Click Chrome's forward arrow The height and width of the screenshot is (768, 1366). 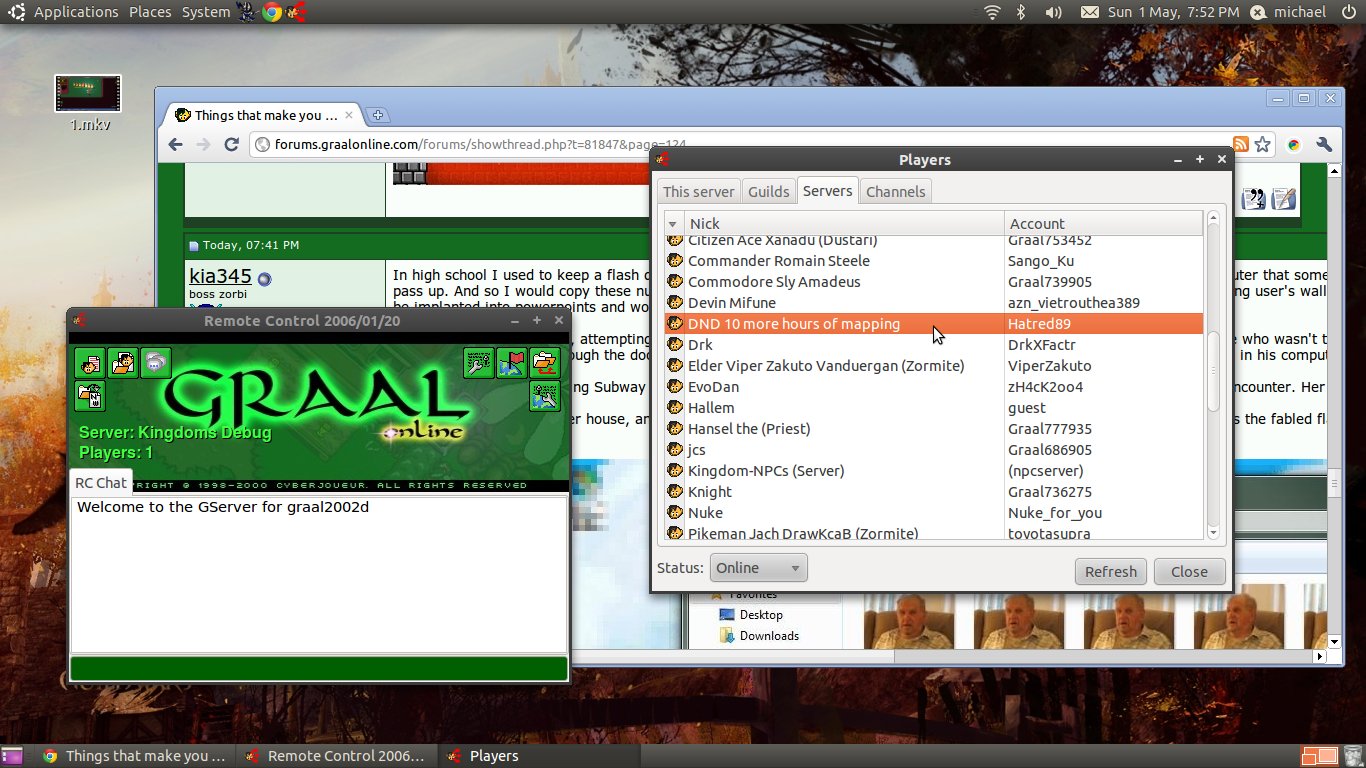[x=203, y=144]
